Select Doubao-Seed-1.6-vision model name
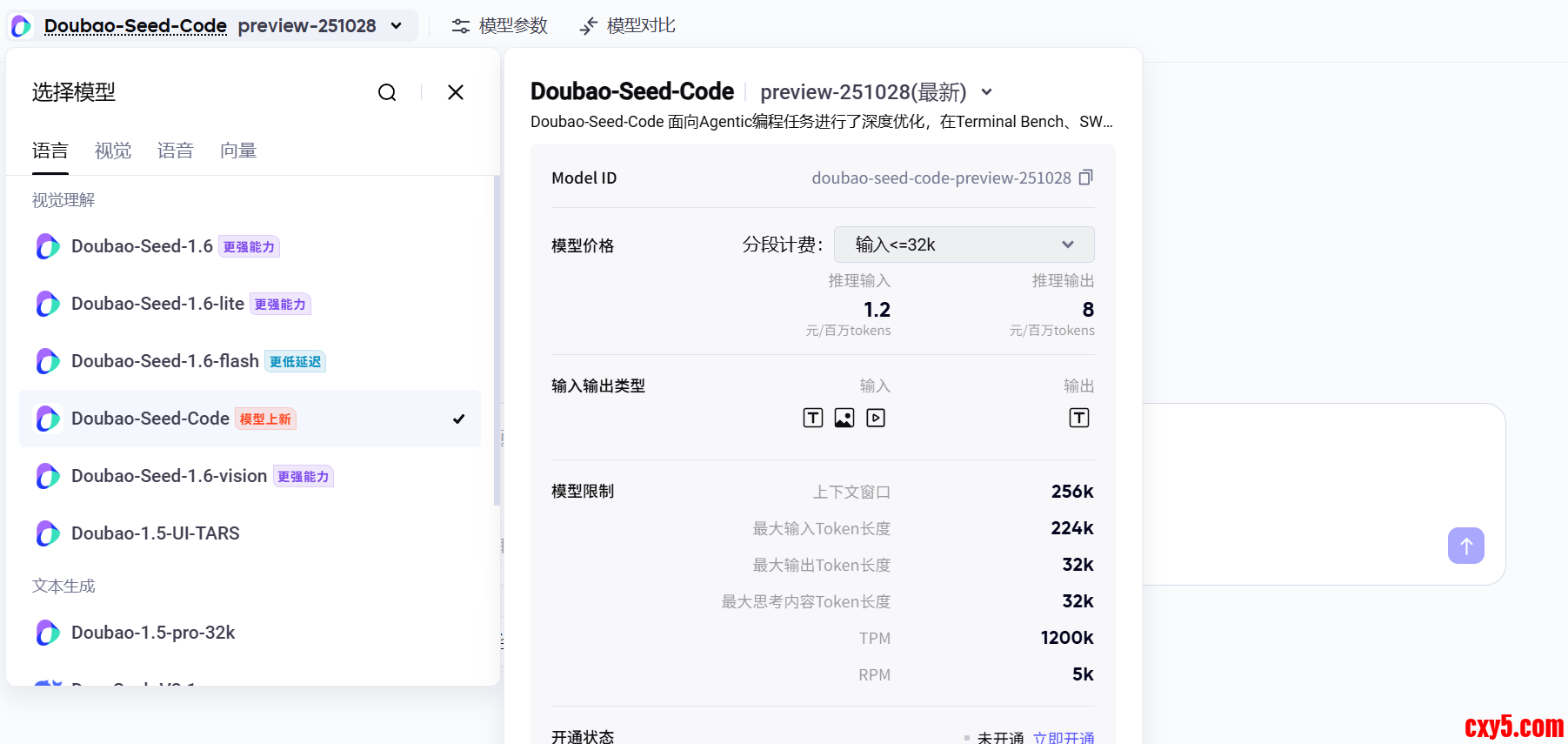The width and height of the screenshot is (1568, 744). pyautogui.click(x=169, y=476)
